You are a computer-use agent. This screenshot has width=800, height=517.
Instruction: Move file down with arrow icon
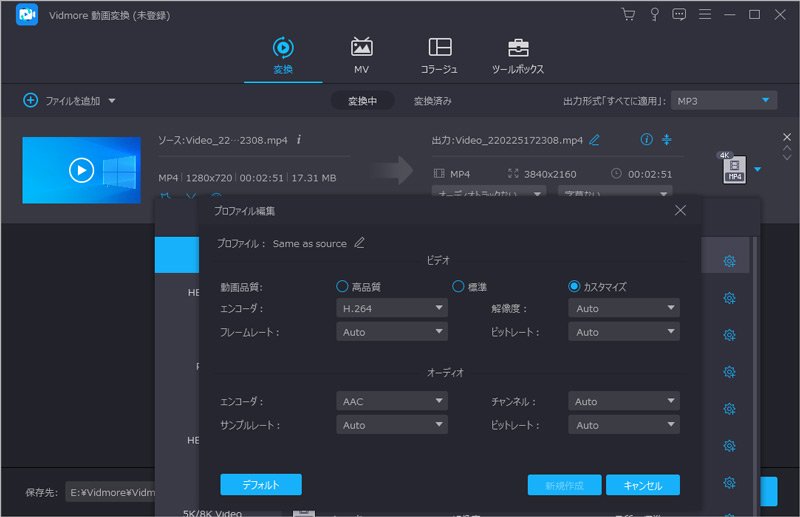click(787, 158)
